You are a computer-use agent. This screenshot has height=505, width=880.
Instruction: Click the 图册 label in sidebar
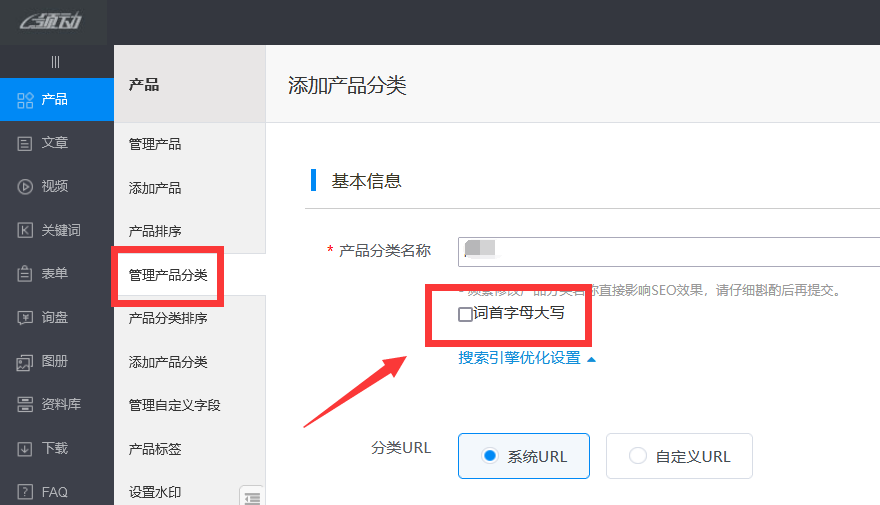pyautogui.click(x=54, y=361)
